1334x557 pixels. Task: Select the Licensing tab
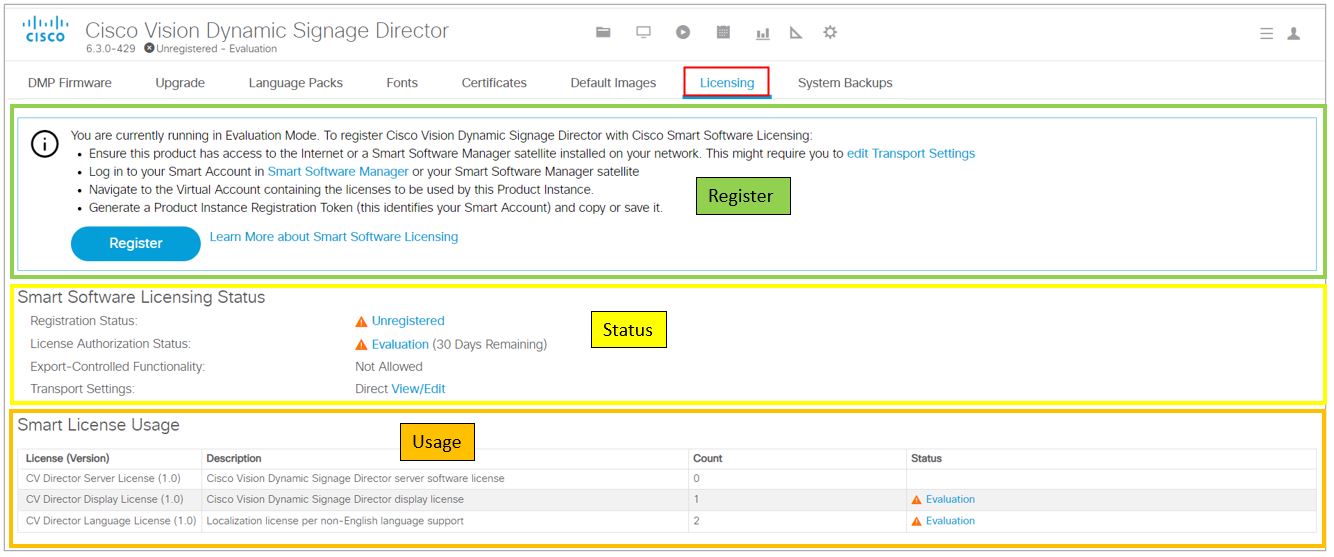tap(727, 83)
